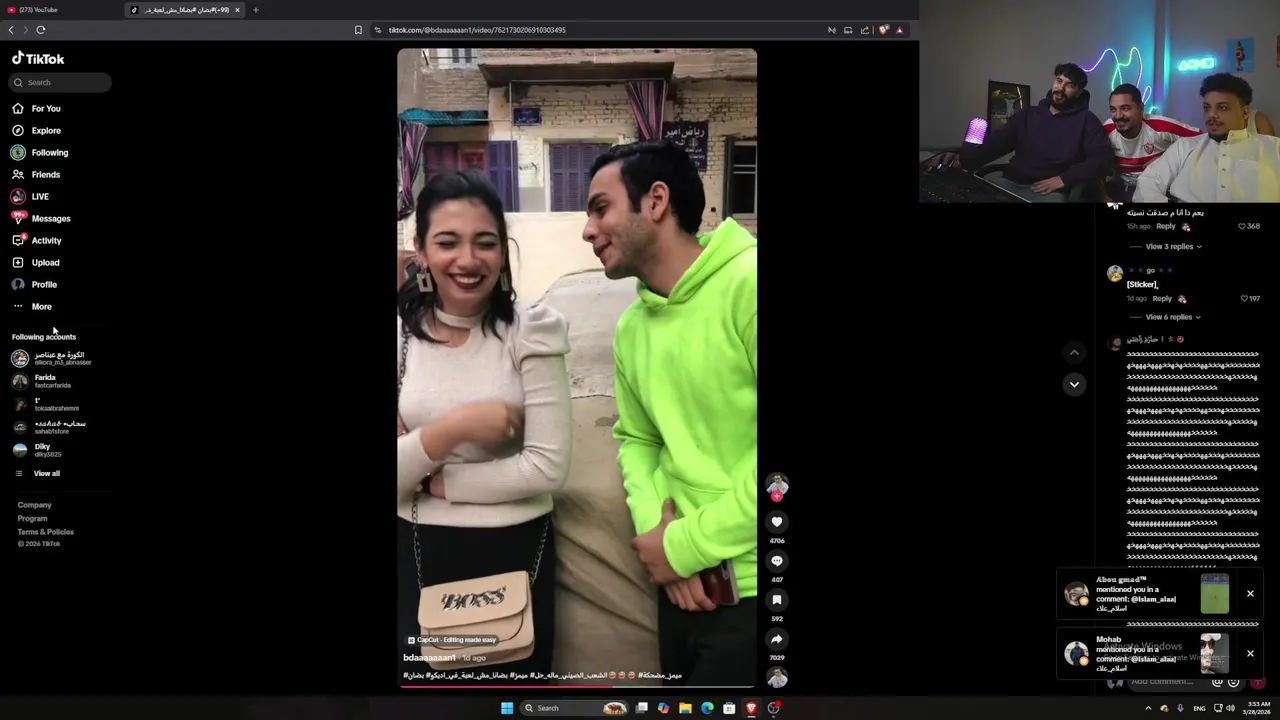Show hidden system tray icons
This screenshot has width=1280, height=720.
tap(1148, 708)
